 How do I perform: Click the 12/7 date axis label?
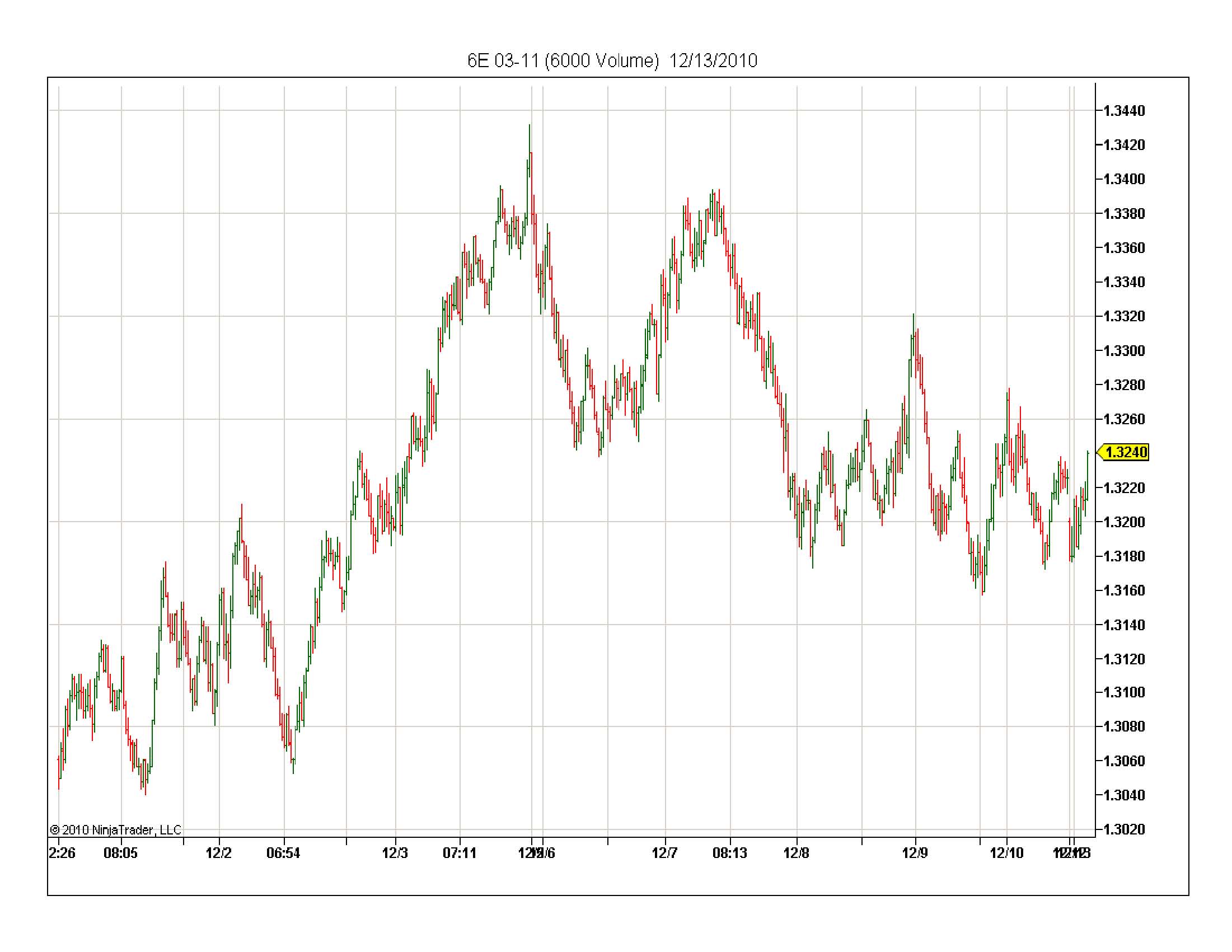664,853
